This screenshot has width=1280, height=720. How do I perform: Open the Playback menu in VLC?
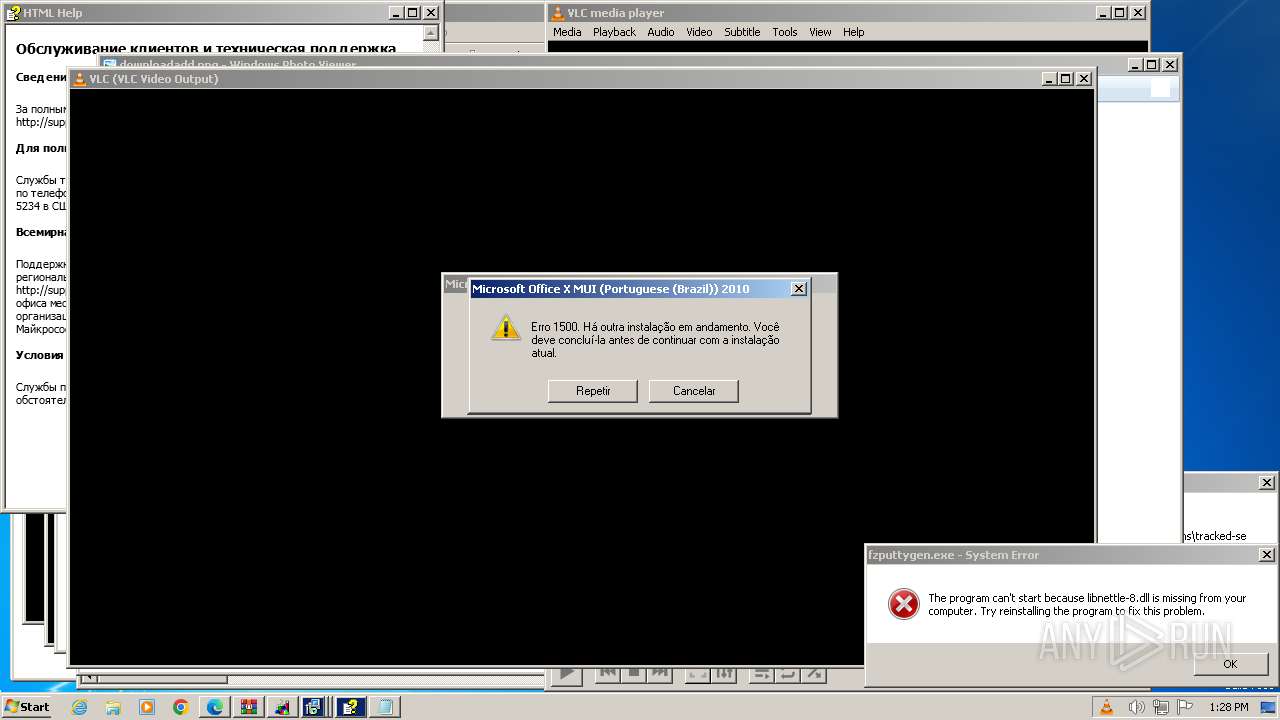point(614,32)
